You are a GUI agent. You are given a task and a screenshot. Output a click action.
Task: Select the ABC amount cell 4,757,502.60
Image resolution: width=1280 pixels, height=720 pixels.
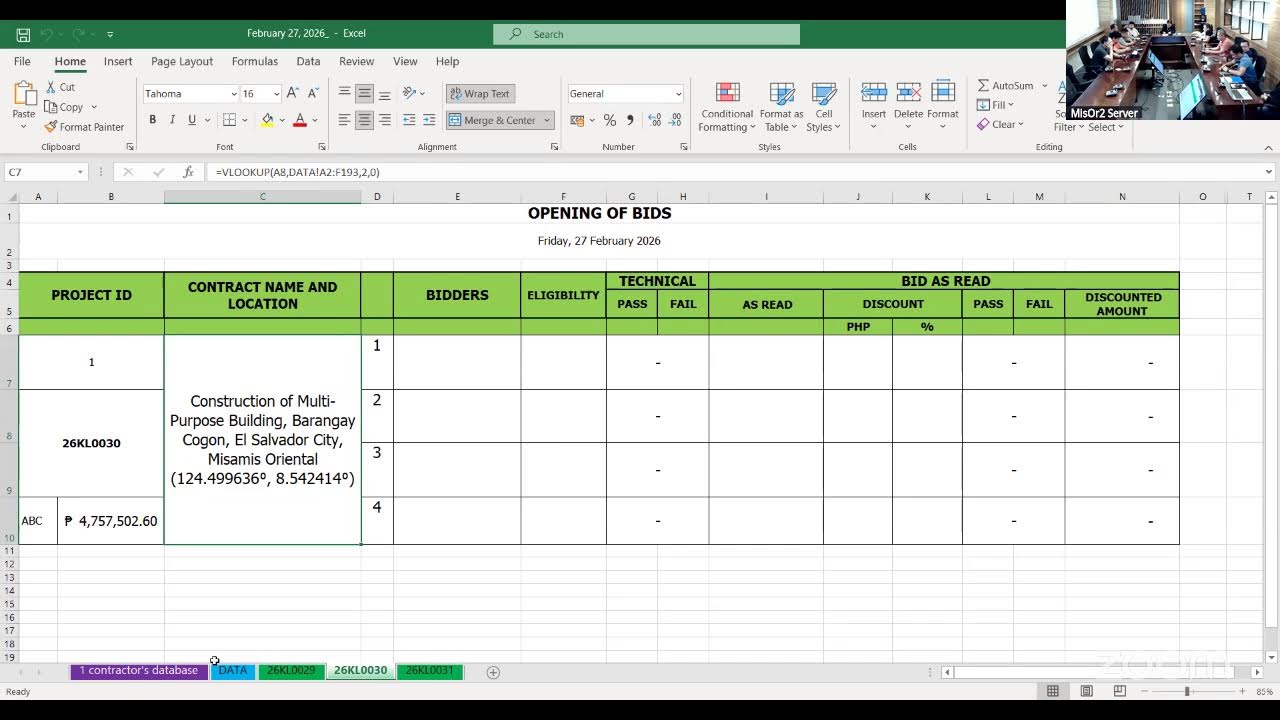tap(111, 521)
